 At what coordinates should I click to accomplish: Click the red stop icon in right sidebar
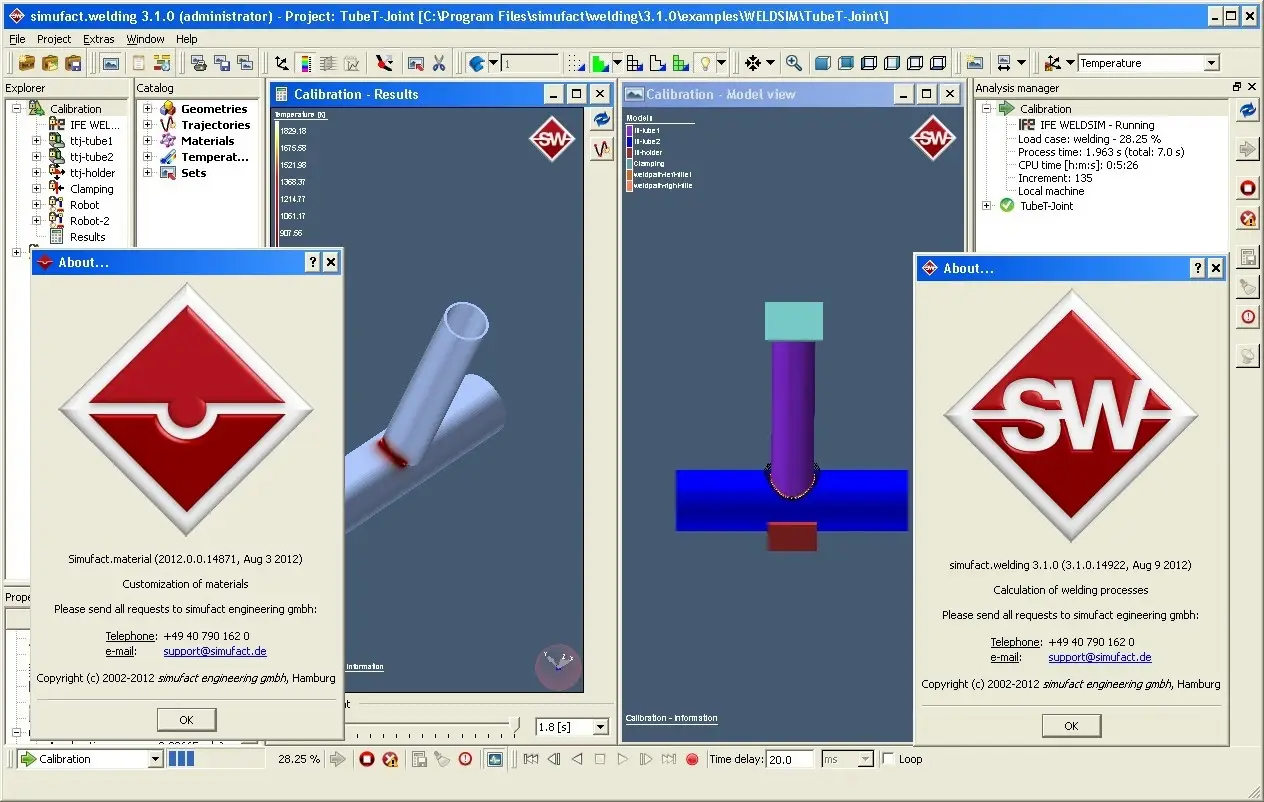click(x=1247, y=188)
